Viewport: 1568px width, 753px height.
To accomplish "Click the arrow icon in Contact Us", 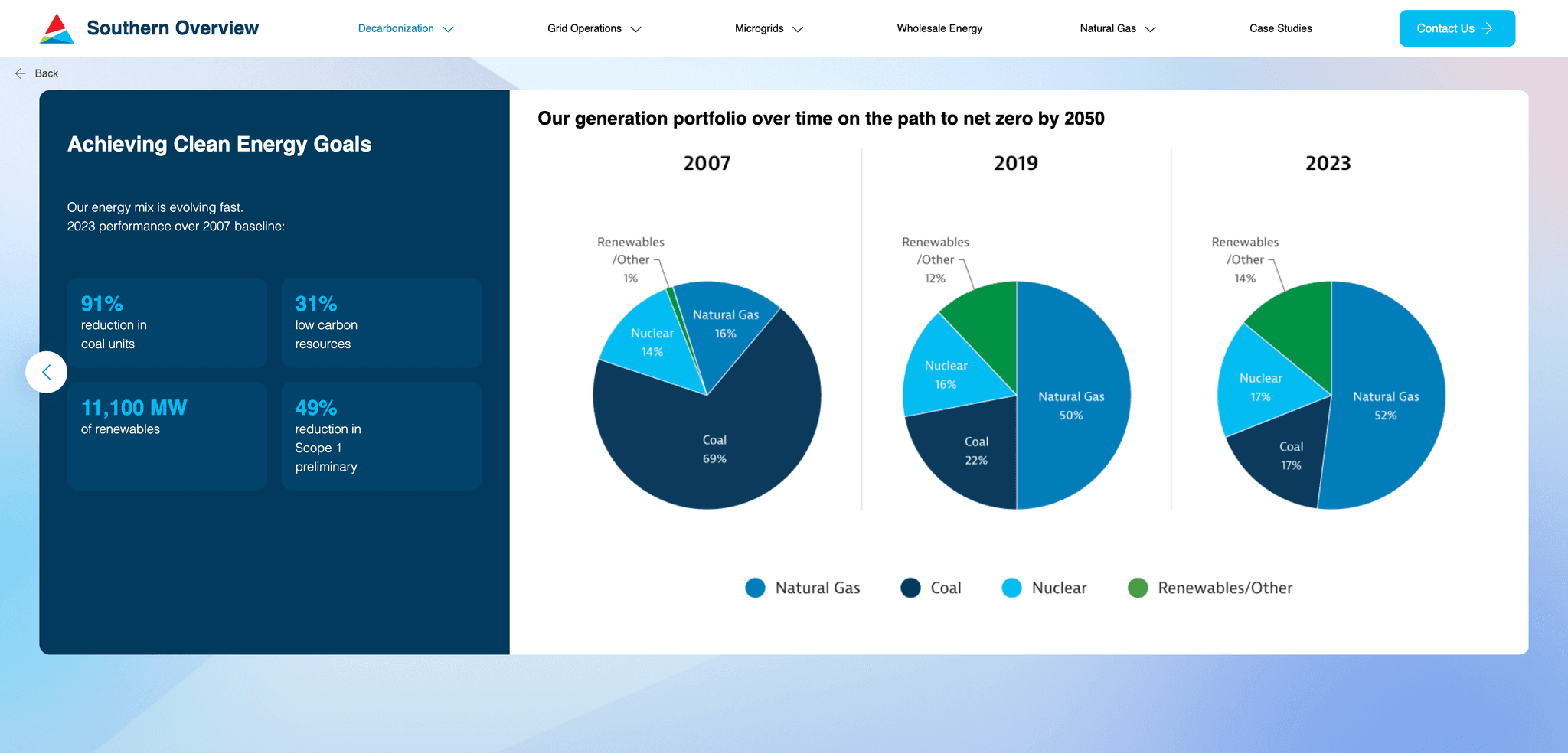I will [1487, 28].
